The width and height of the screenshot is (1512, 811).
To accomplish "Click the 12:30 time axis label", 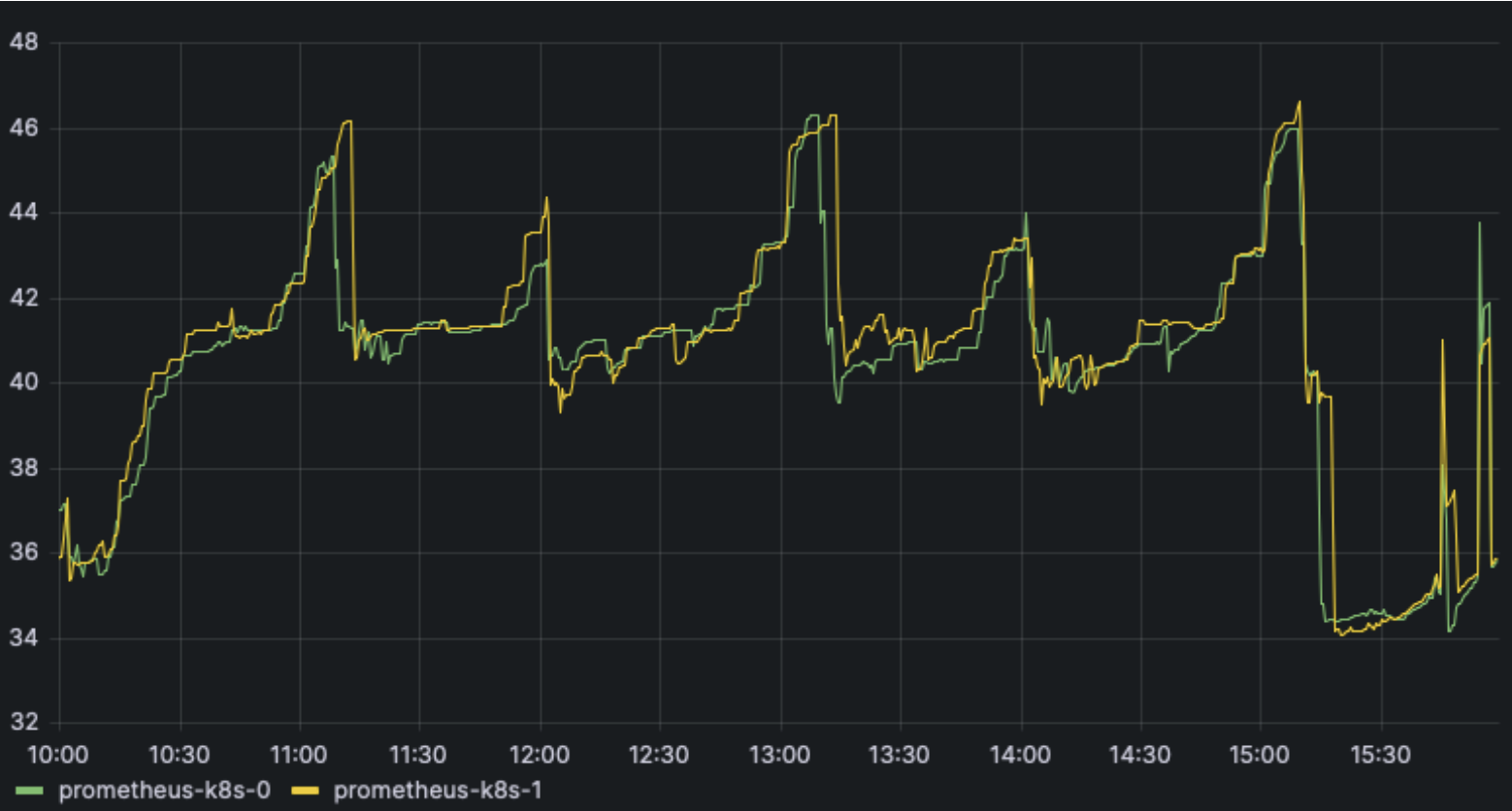I will tap(660, 755).
